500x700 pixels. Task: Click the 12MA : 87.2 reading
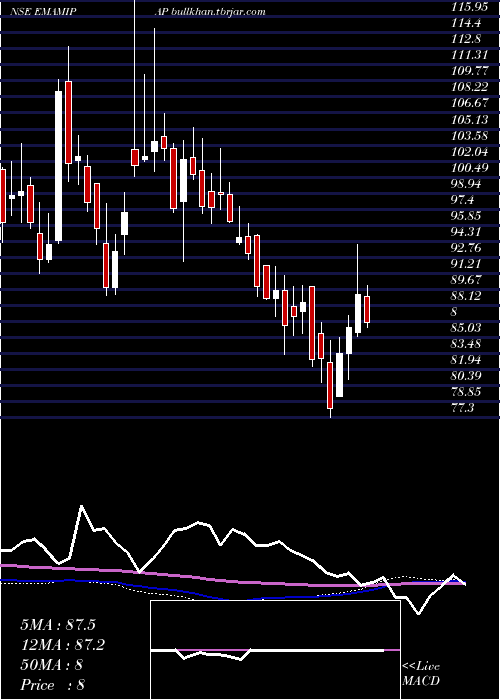62,645
